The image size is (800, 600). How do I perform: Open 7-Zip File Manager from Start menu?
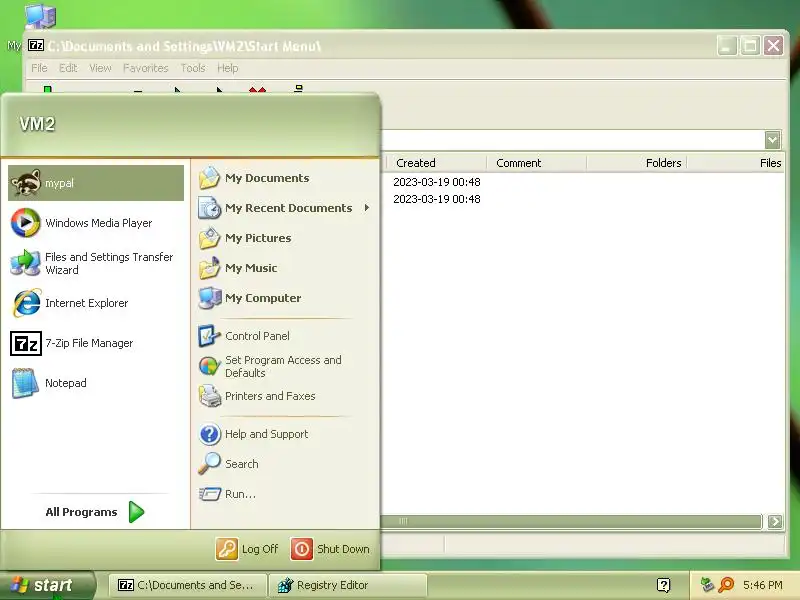[96, 343]
